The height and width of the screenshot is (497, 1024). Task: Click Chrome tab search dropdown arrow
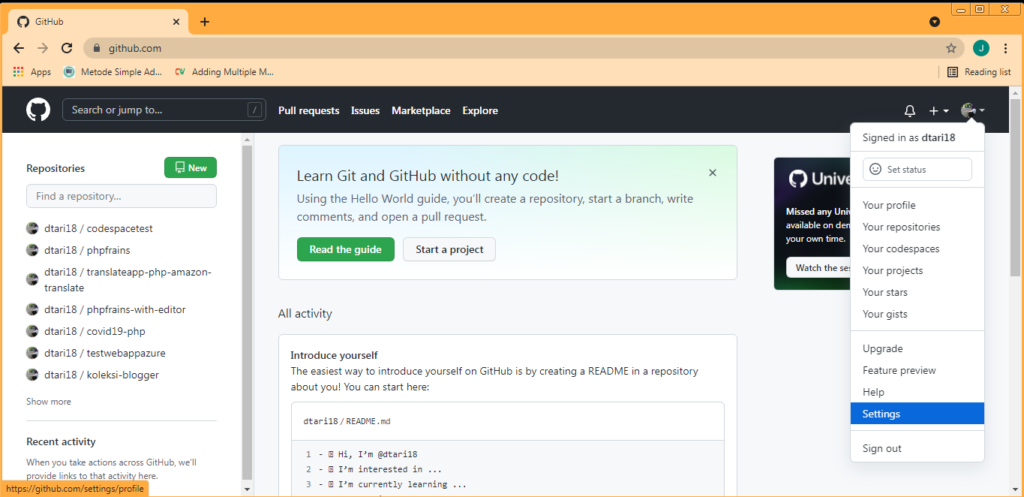point(935,22)
